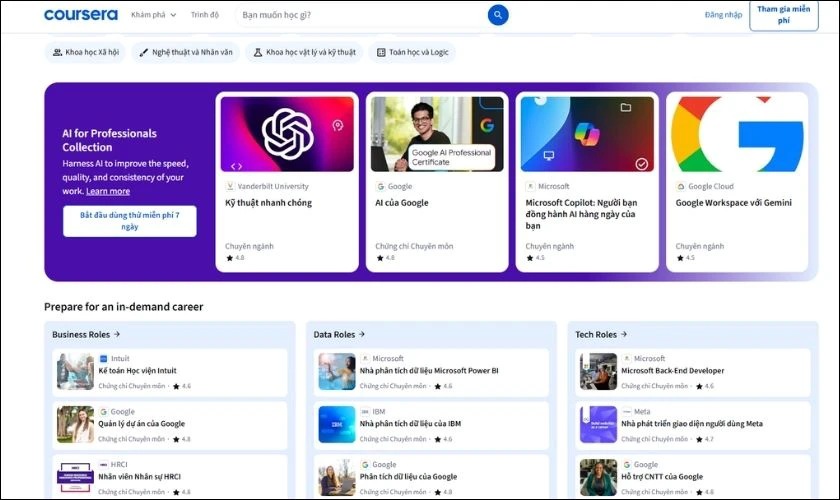
Task: Select the Khoa học Xã hội category chip
Action: (85, 53)
